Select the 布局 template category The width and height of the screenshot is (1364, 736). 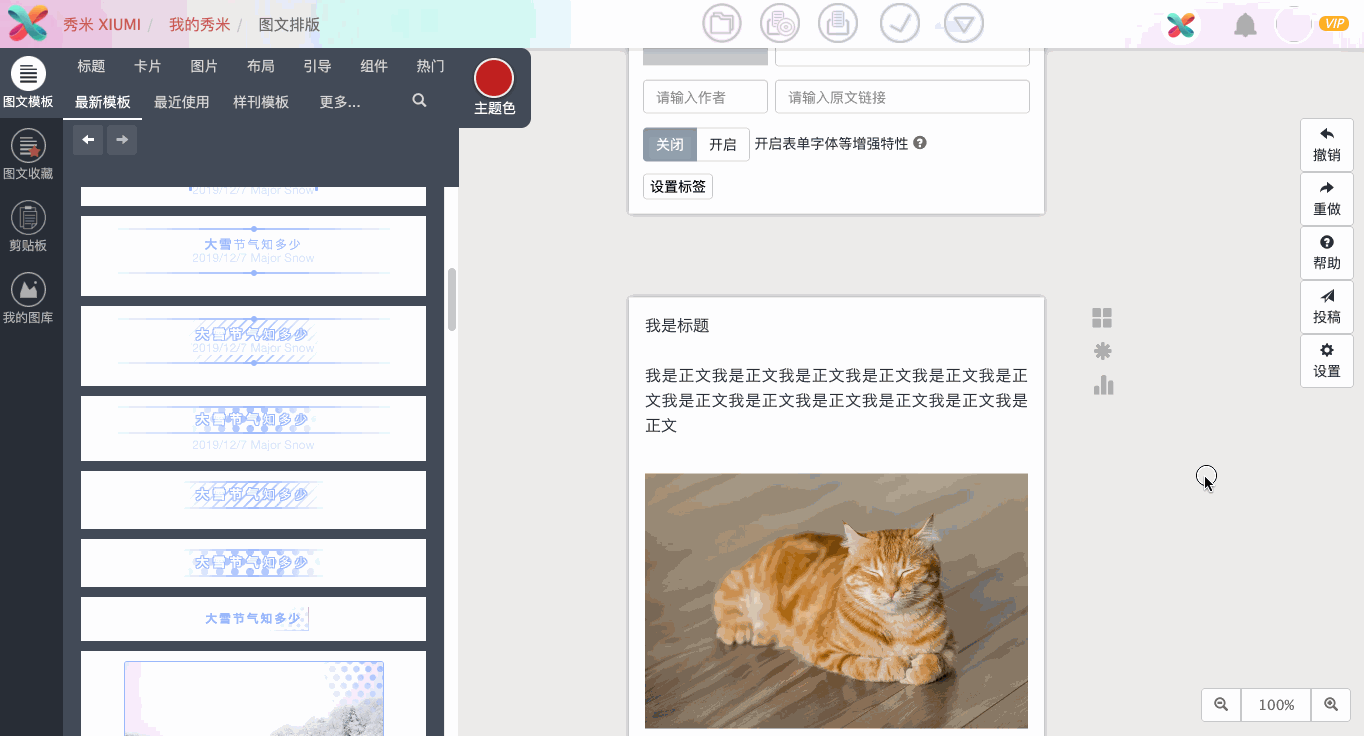pos(261,66)
